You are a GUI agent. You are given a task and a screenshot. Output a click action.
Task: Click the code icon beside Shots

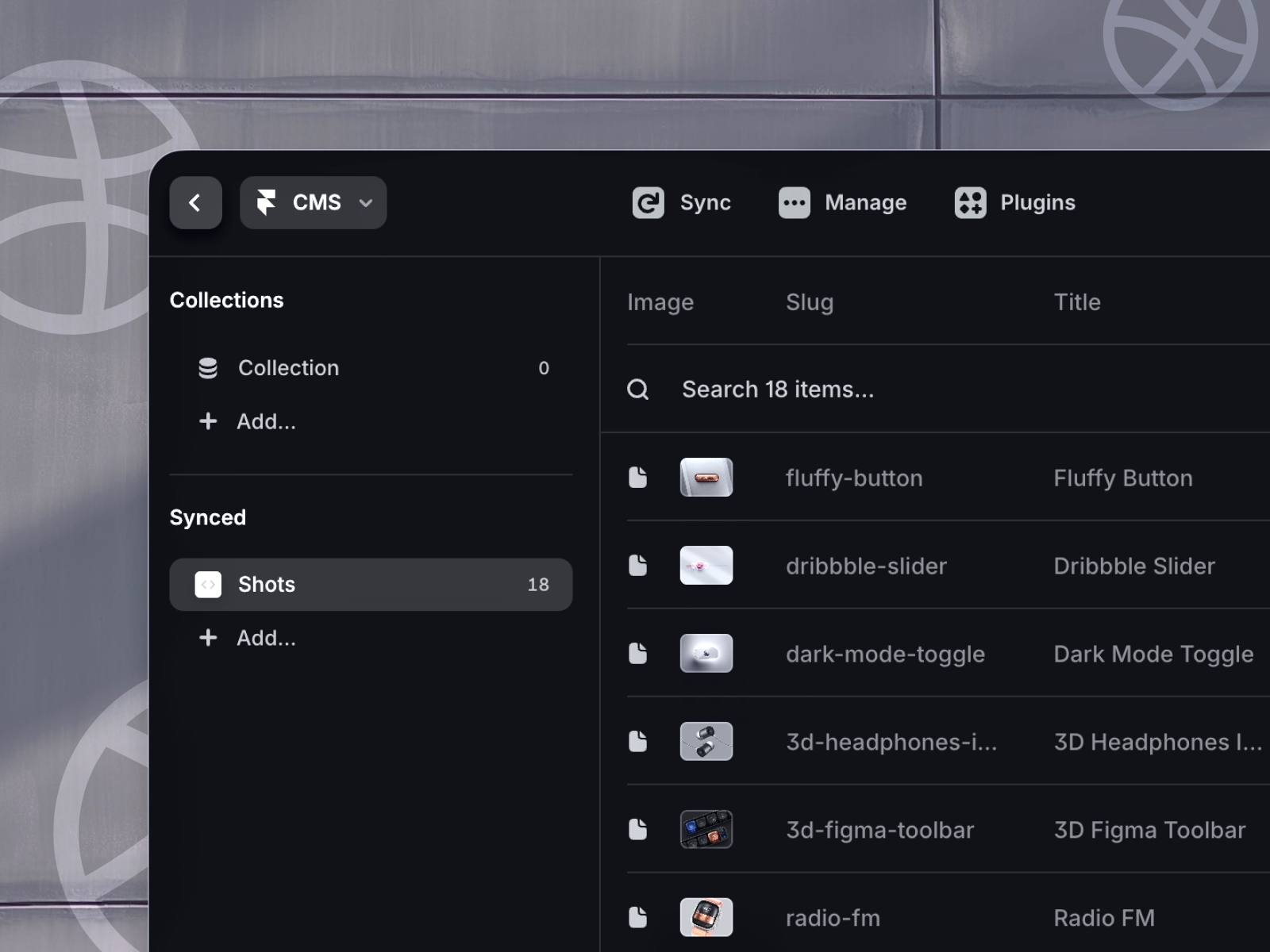coord(208,584)
